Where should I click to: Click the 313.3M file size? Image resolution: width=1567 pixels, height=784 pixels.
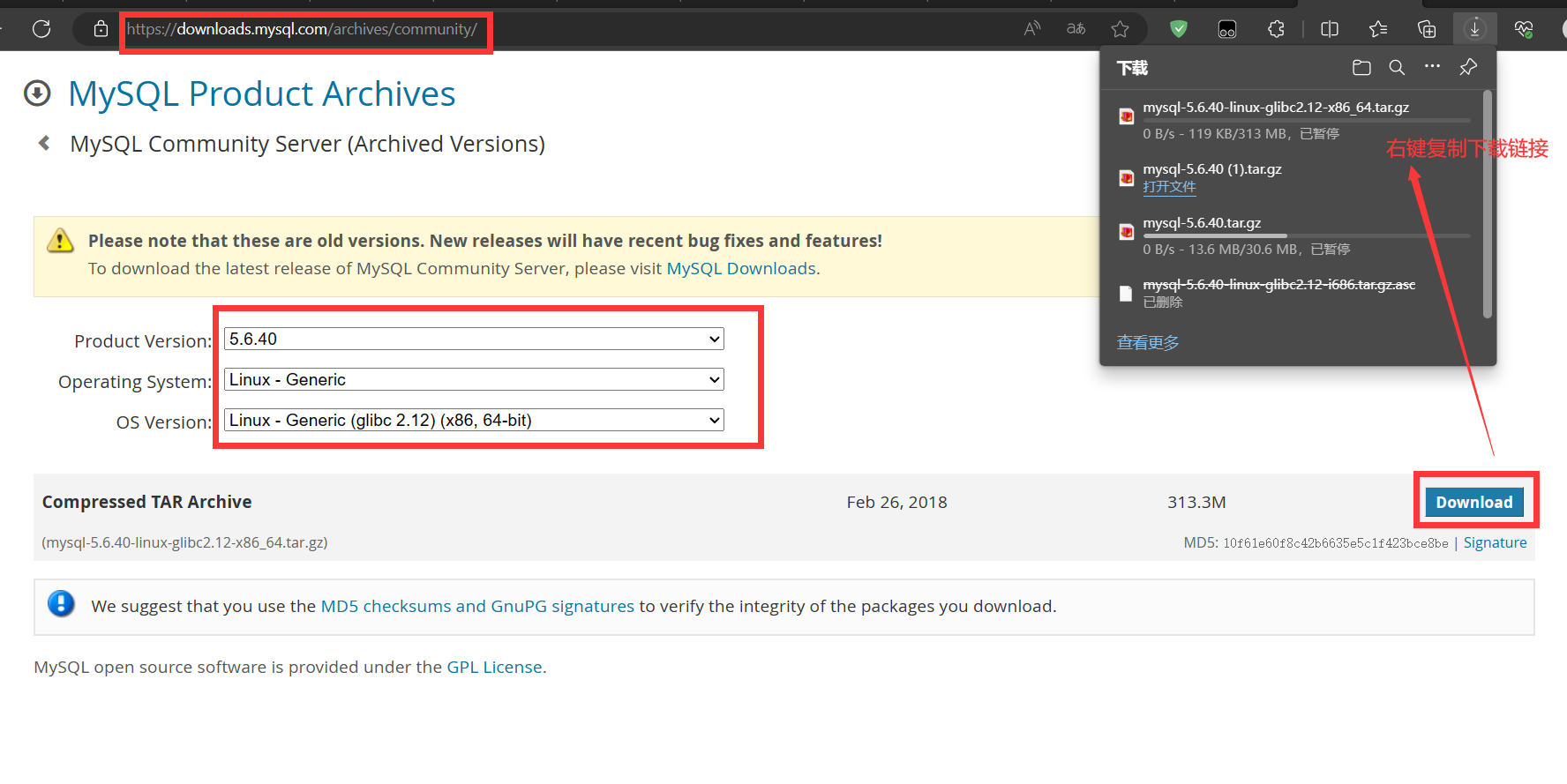pos(1196,502)
